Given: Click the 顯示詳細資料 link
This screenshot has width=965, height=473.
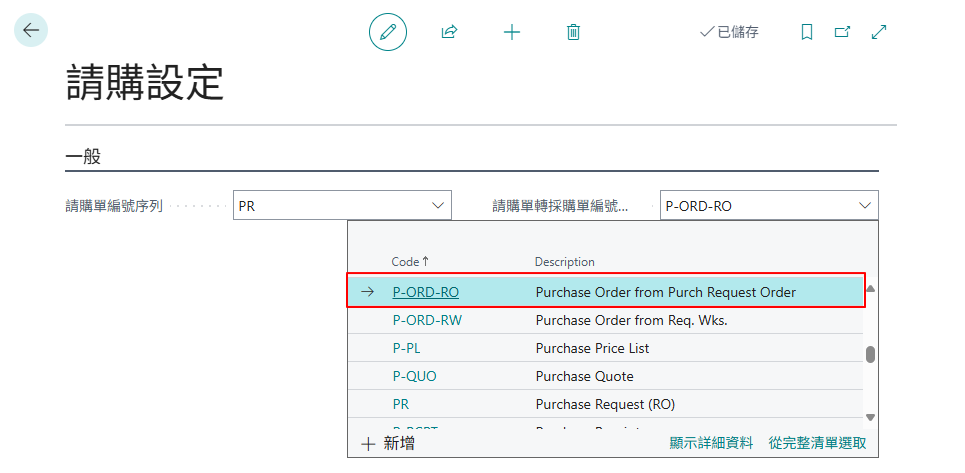Looking at the screenshot, I should pos(711,443).
